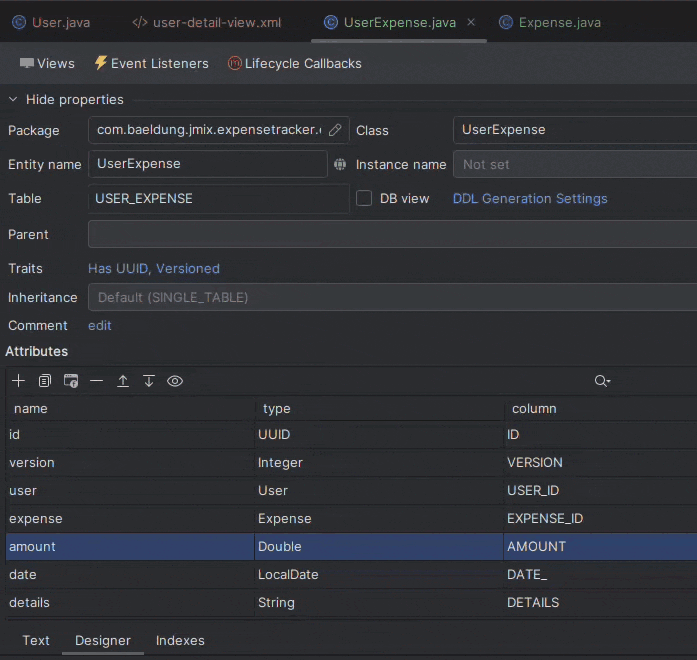This screenshot has width=697, height=660.
Task: Switch to the Indexes tab
Action: pyautogui.click(x=180, y=640)
